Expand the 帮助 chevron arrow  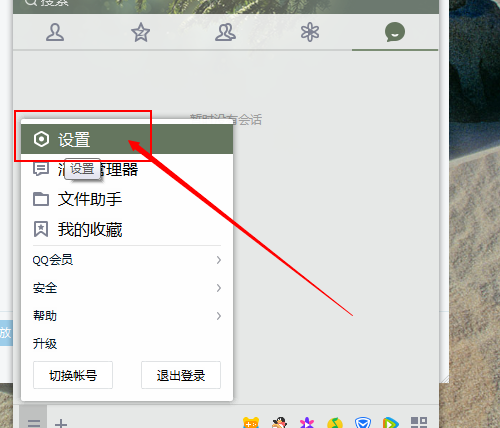coord(219,316)
